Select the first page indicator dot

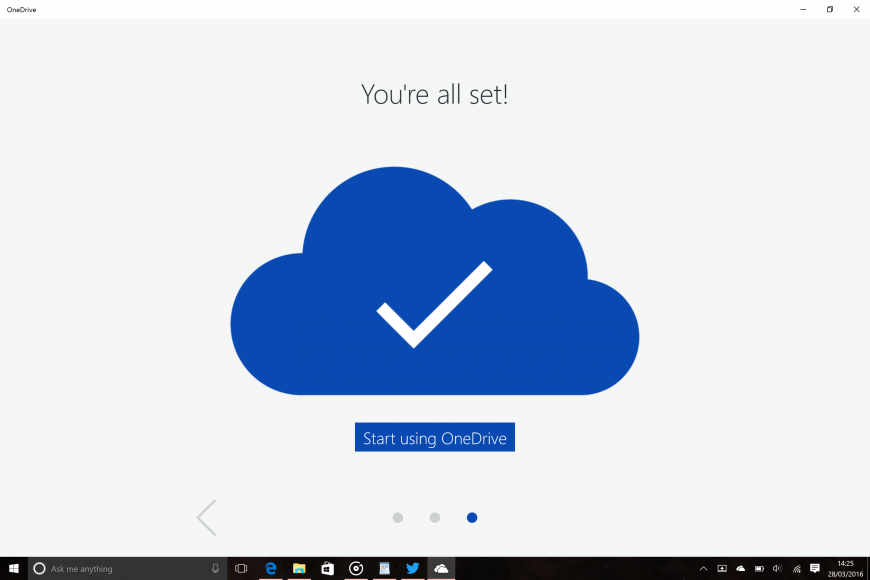pos(398,517)
